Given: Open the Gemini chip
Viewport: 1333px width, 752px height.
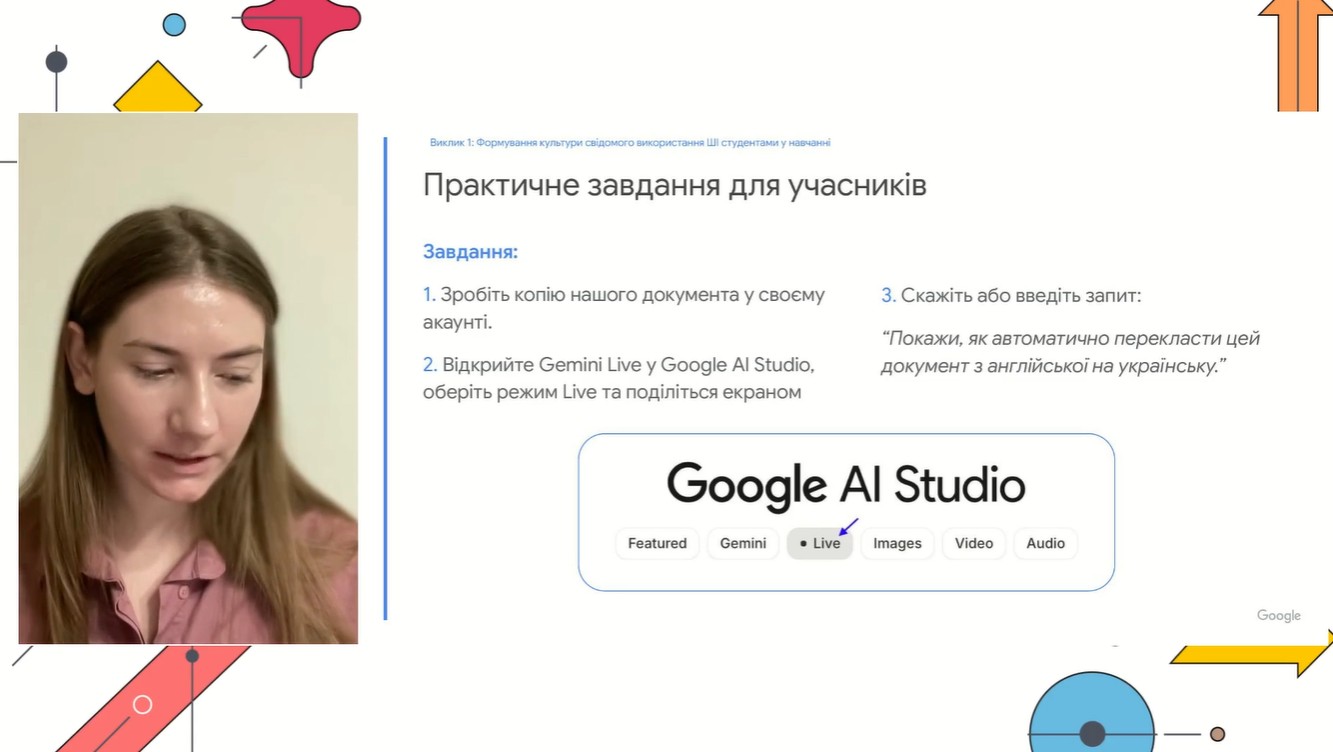Looking at the screenshot, I should (x=743, y=543).
